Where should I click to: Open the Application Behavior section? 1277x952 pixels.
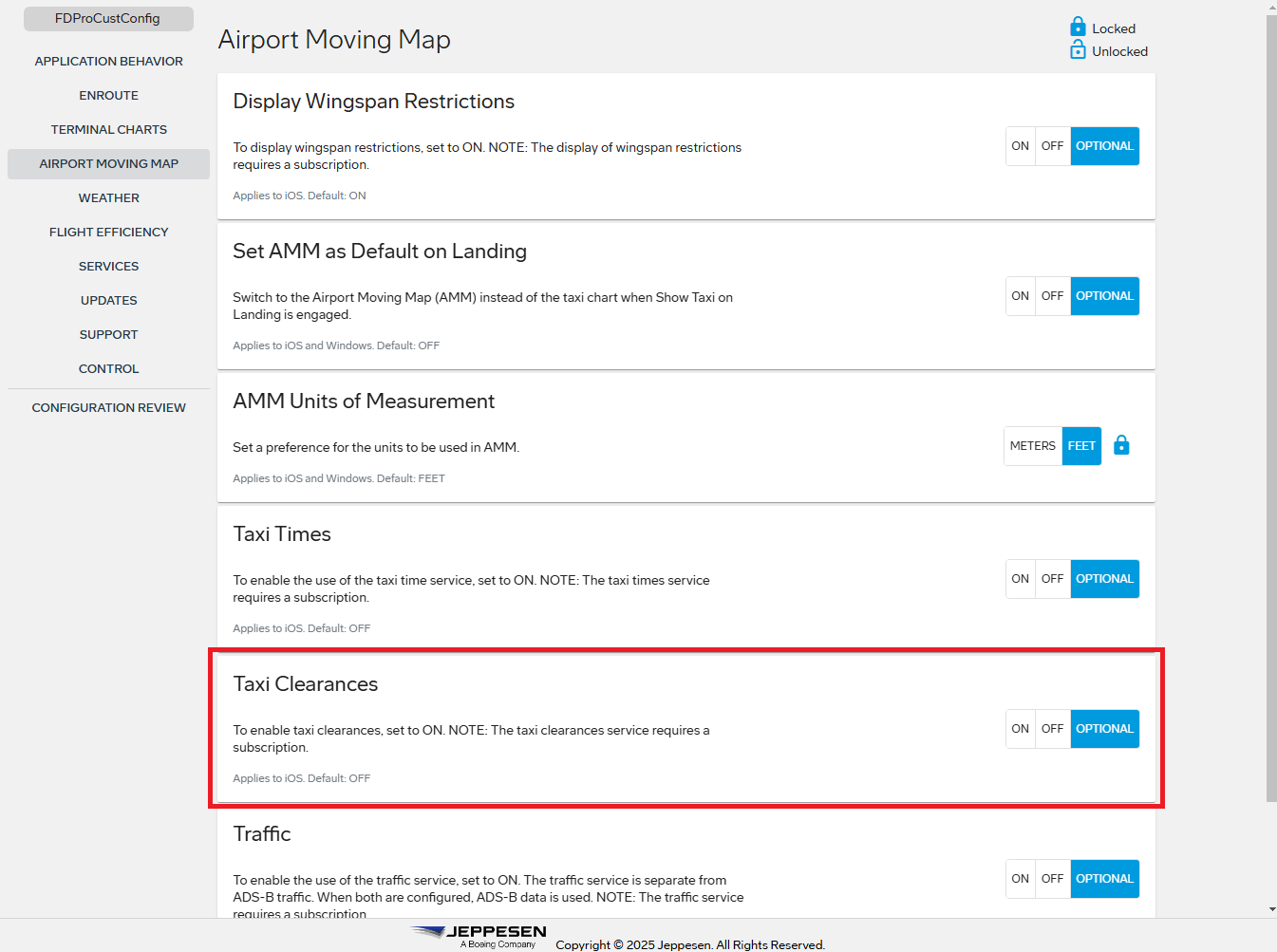click(108, 61)
